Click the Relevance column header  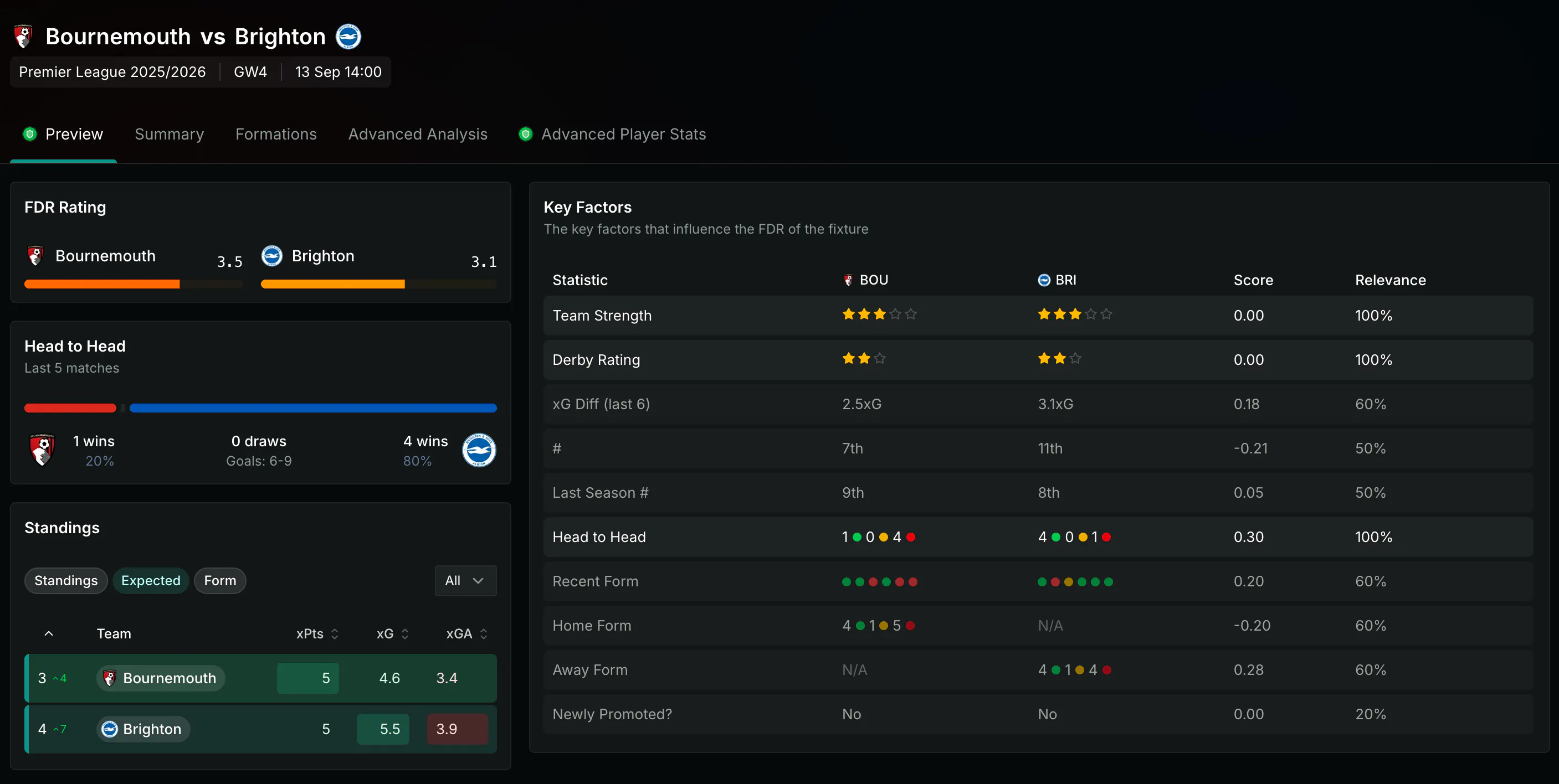pos(1390,280)
